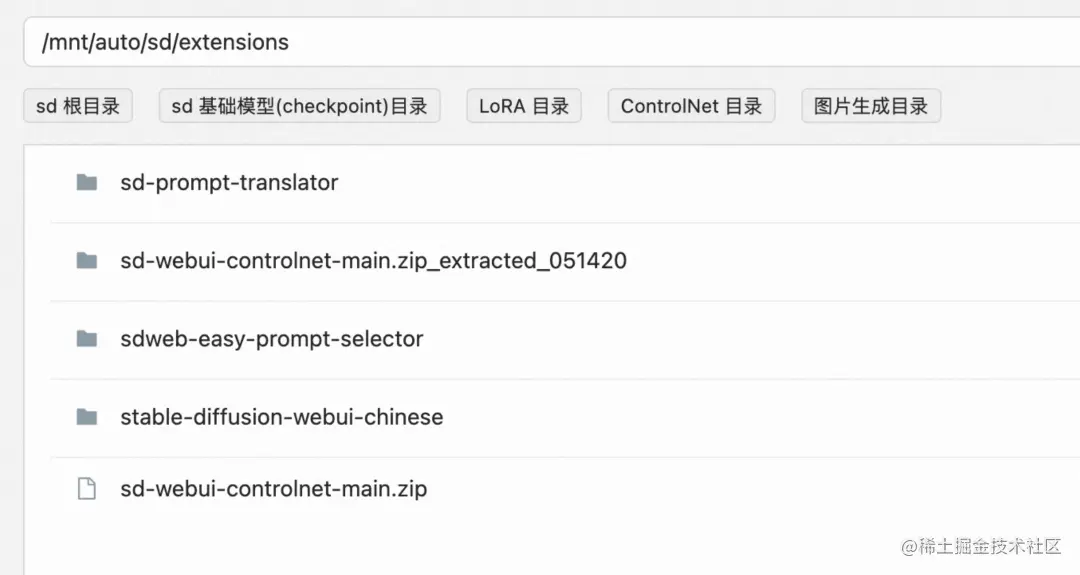Click the sd-prompt-translator folder icon
Screen dimensions: 1080x575
click(86, 182)
